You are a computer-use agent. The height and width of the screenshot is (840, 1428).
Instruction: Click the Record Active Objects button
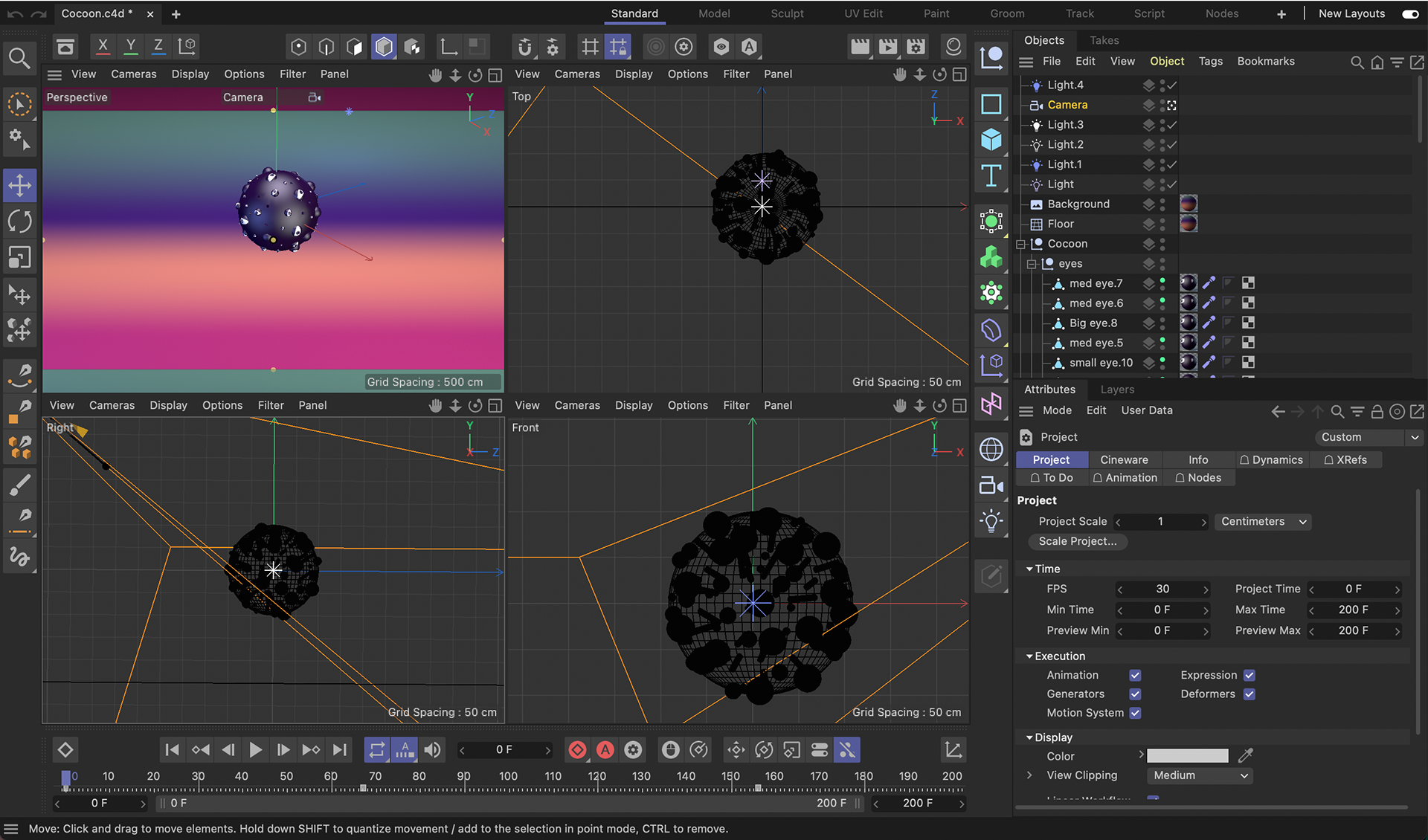577,750
